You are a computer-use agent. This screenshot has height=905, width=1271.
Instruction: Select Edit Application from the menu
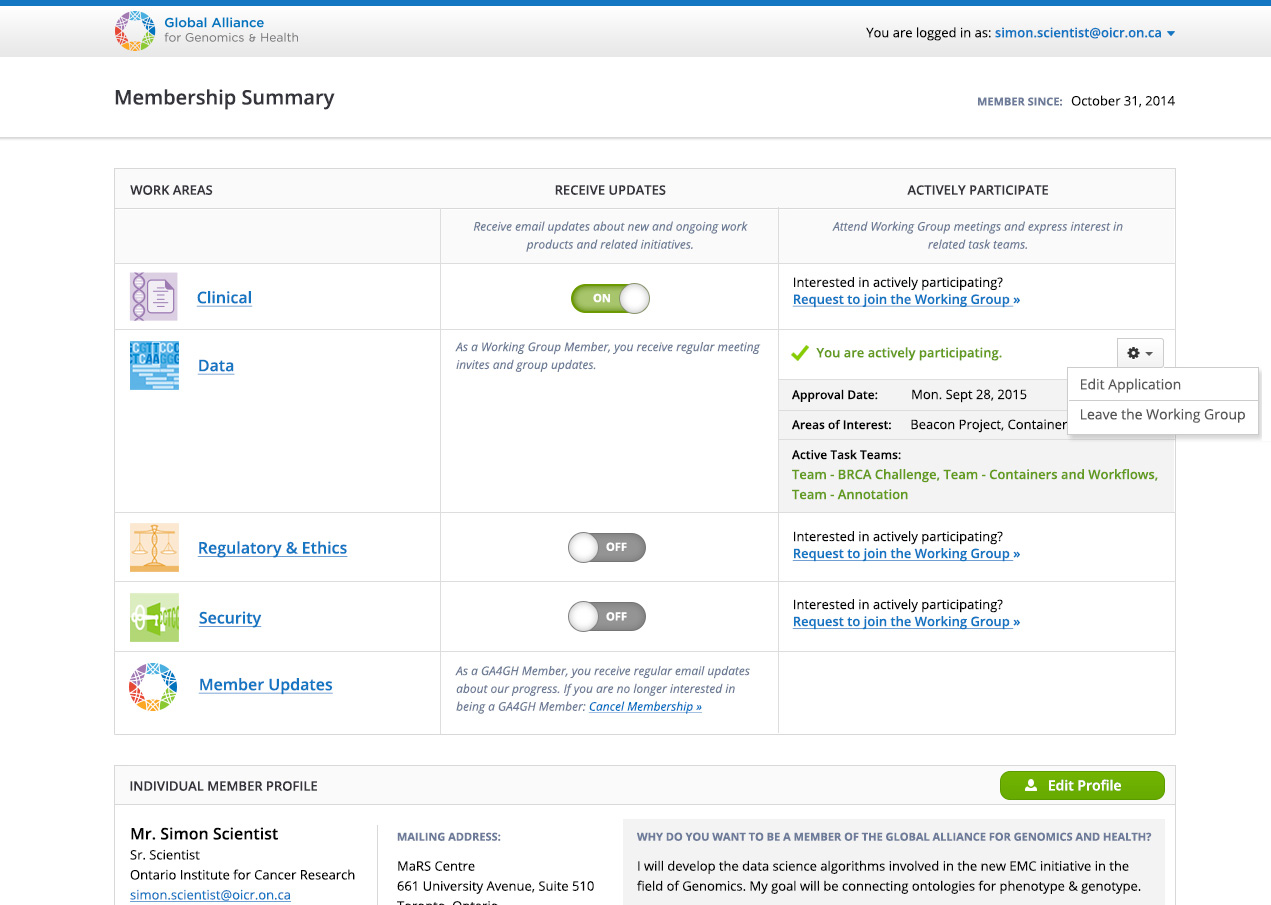click(1130, 385)
